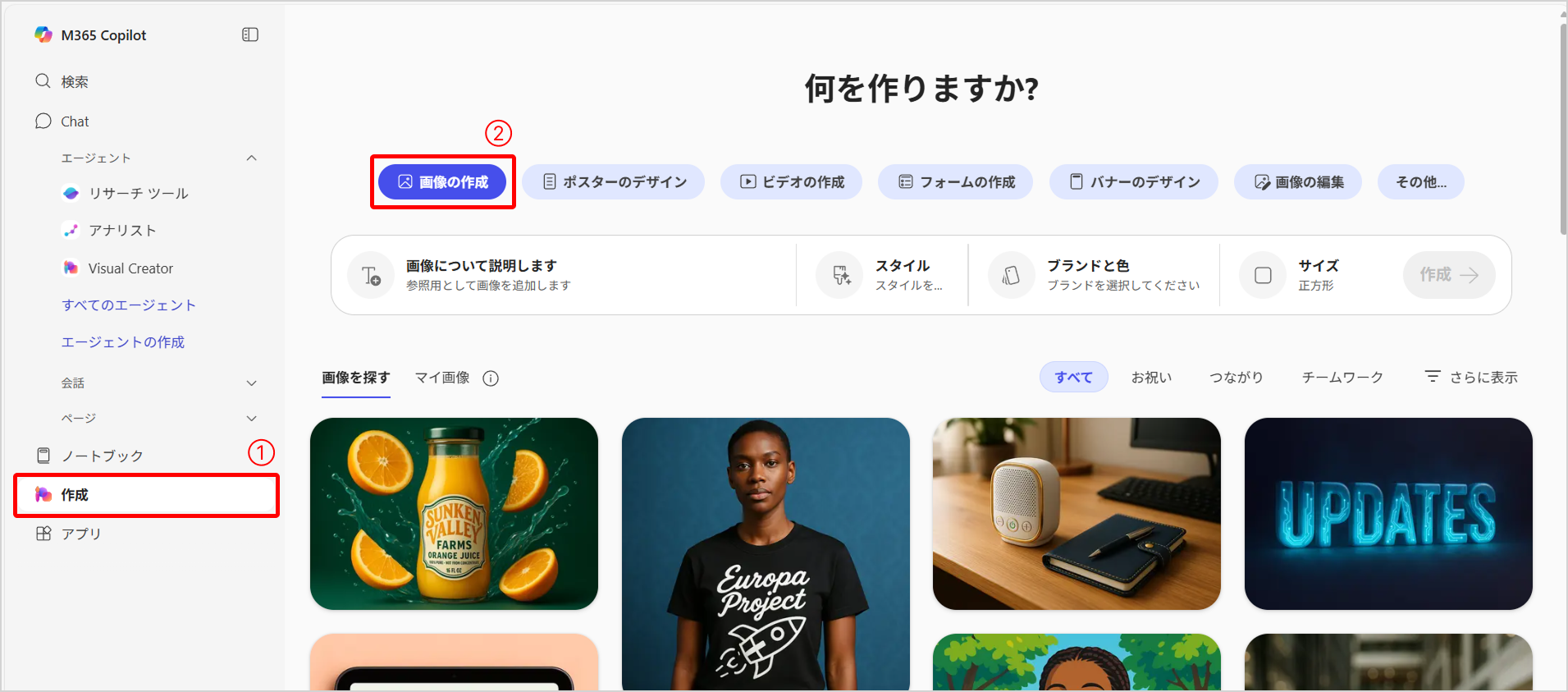Click the 作成 colorful brush icon
This screenshot has width=1568, height=692.
43,494
